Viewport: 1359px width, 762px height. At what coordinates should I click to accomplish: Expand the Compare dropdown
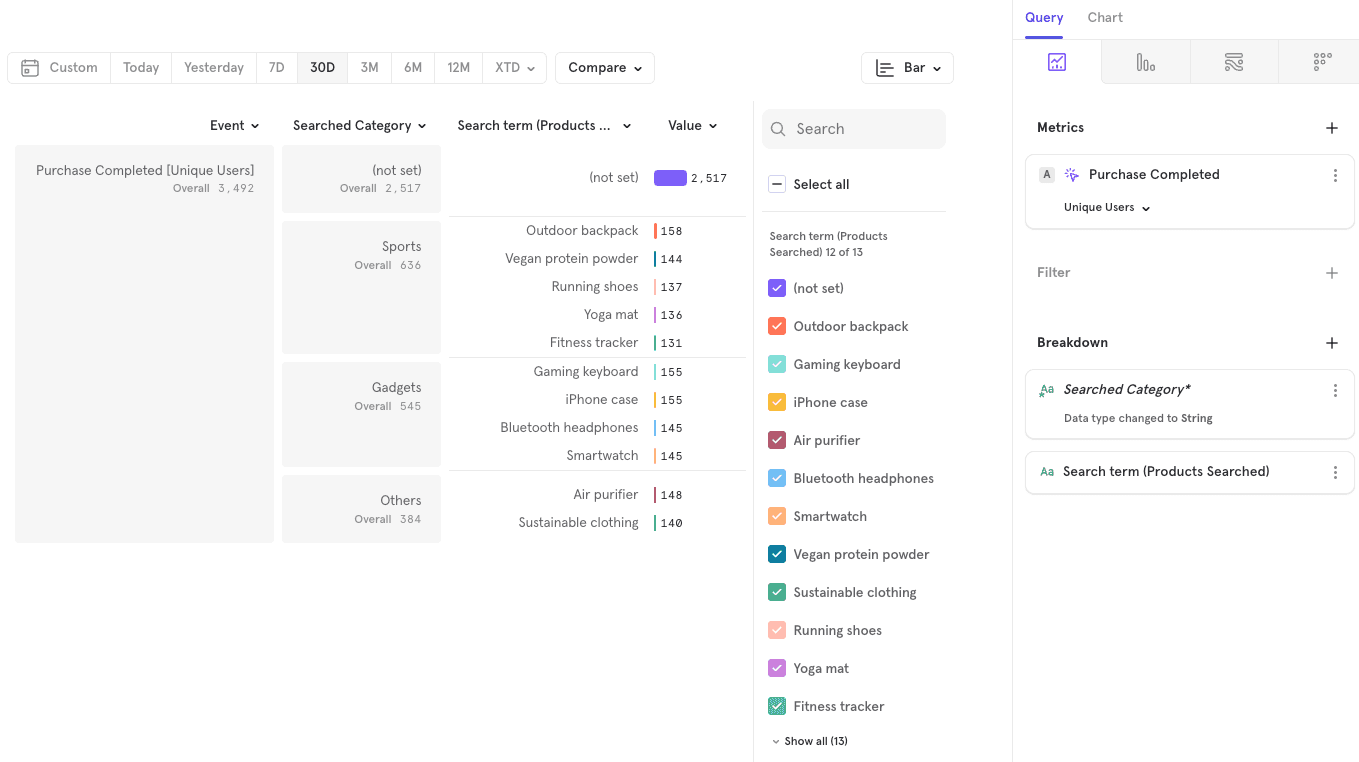click(x=604, y=67)
